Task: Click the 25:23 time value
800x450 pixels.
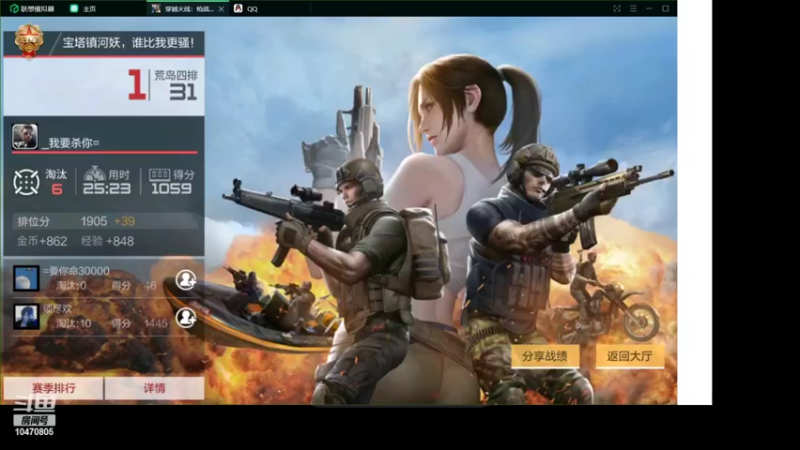Action: pos(107,189)
